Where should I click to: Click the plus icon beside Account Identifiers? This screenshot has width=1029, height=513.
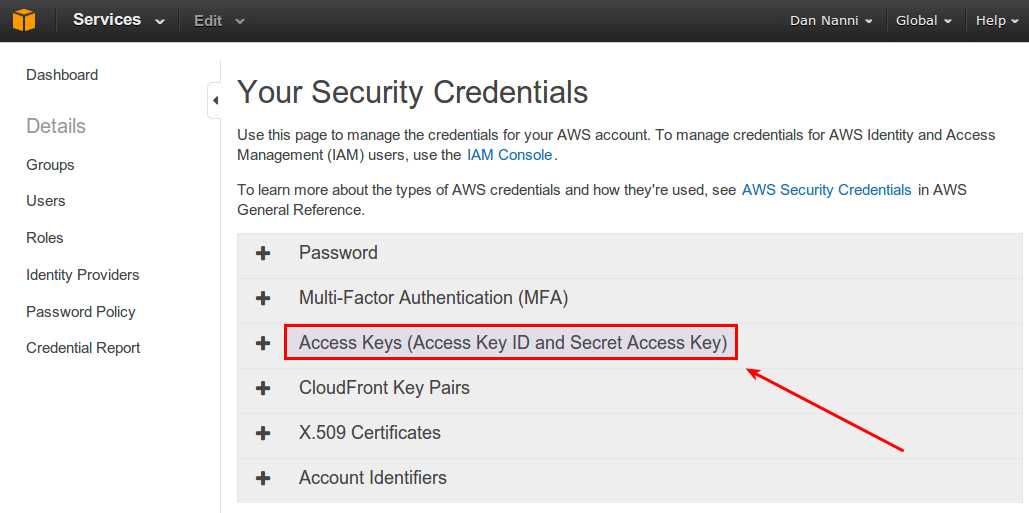[263, 478]
